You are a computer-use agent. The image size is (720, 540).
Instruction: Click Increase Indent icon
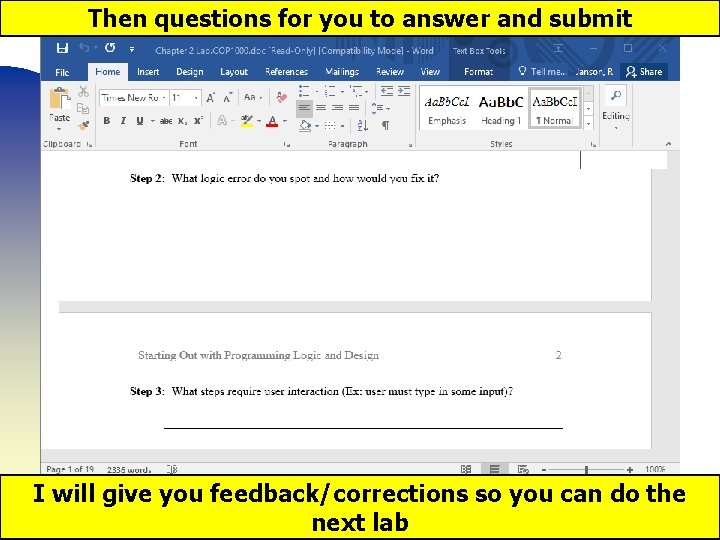pos(404,91)
